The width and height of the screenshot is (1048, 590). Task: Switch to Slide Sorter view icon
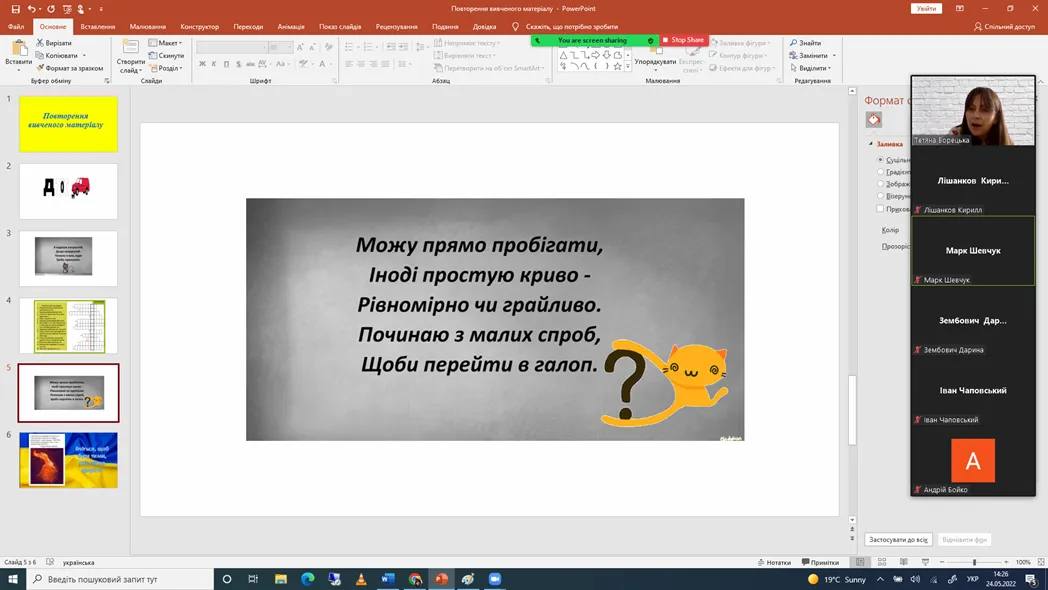click(882, 562)
